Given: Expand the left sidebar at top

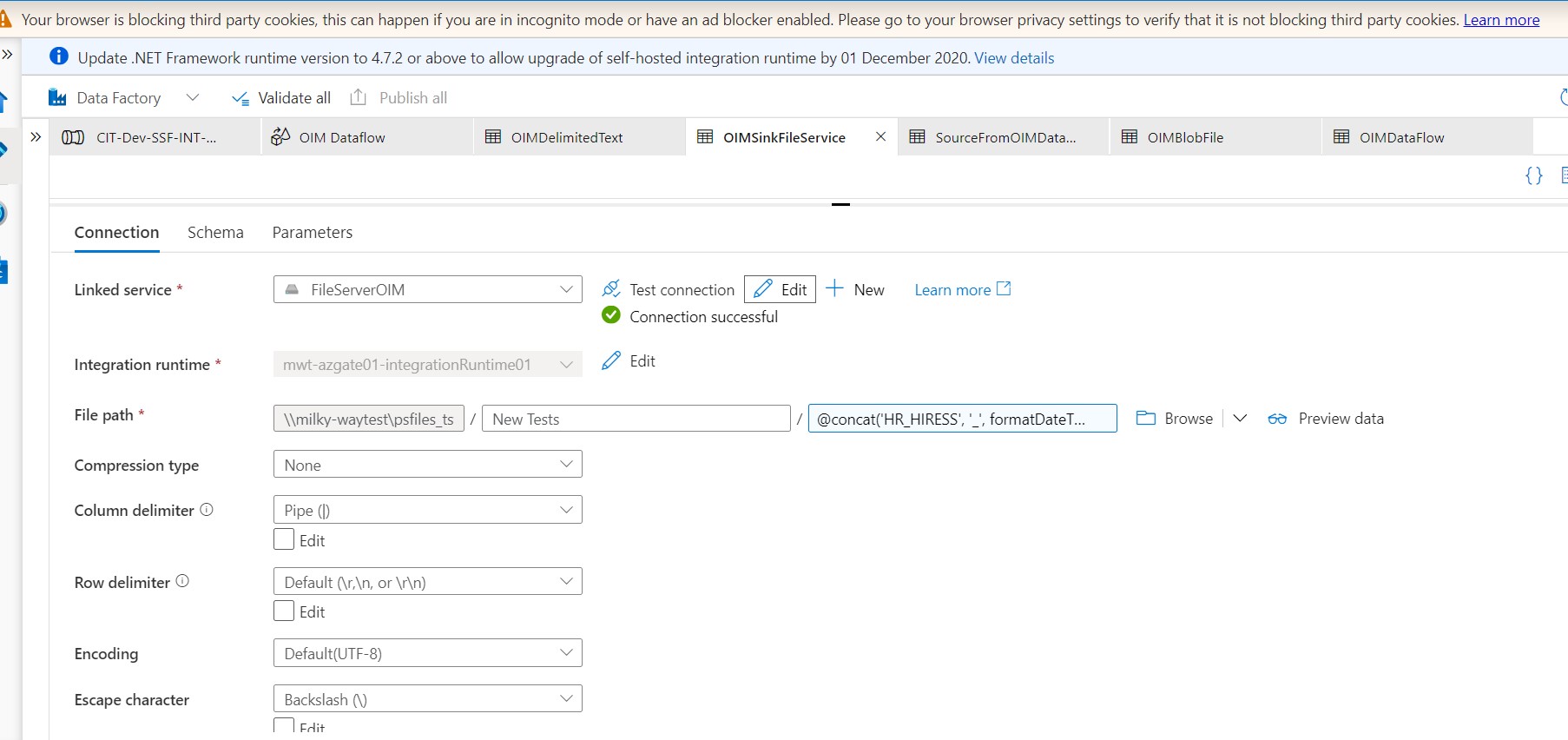Looking at the screenshot, I should pos(8,54).
